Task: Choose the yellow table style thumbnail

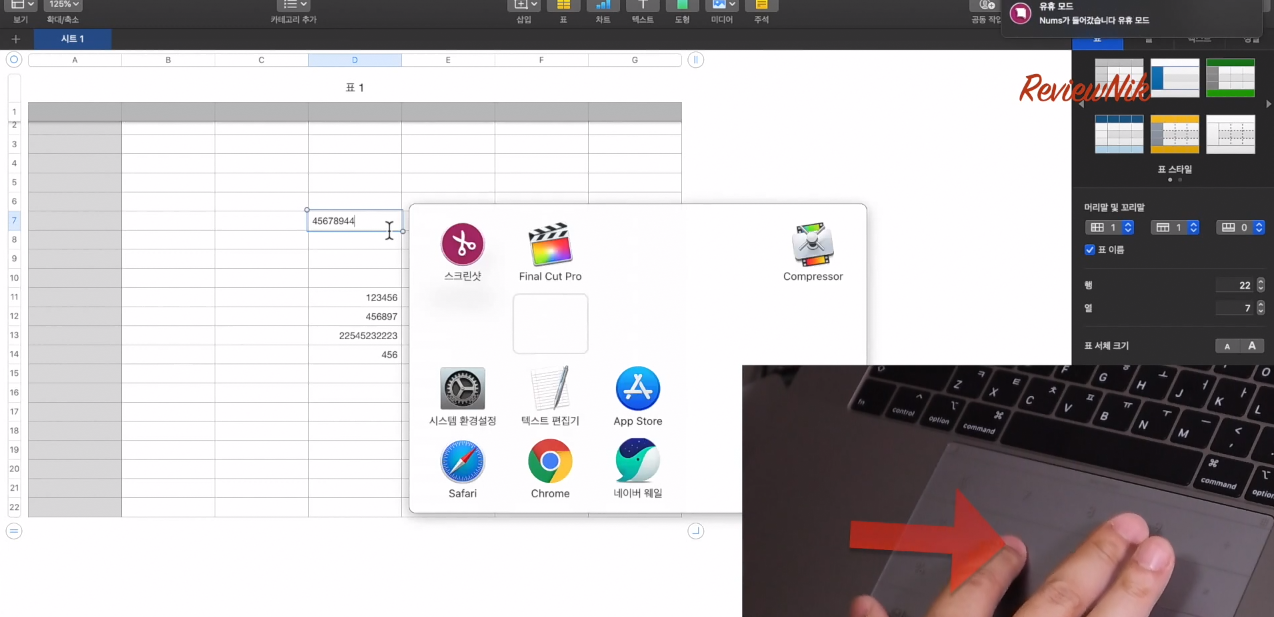Action: coord(1175,134)
